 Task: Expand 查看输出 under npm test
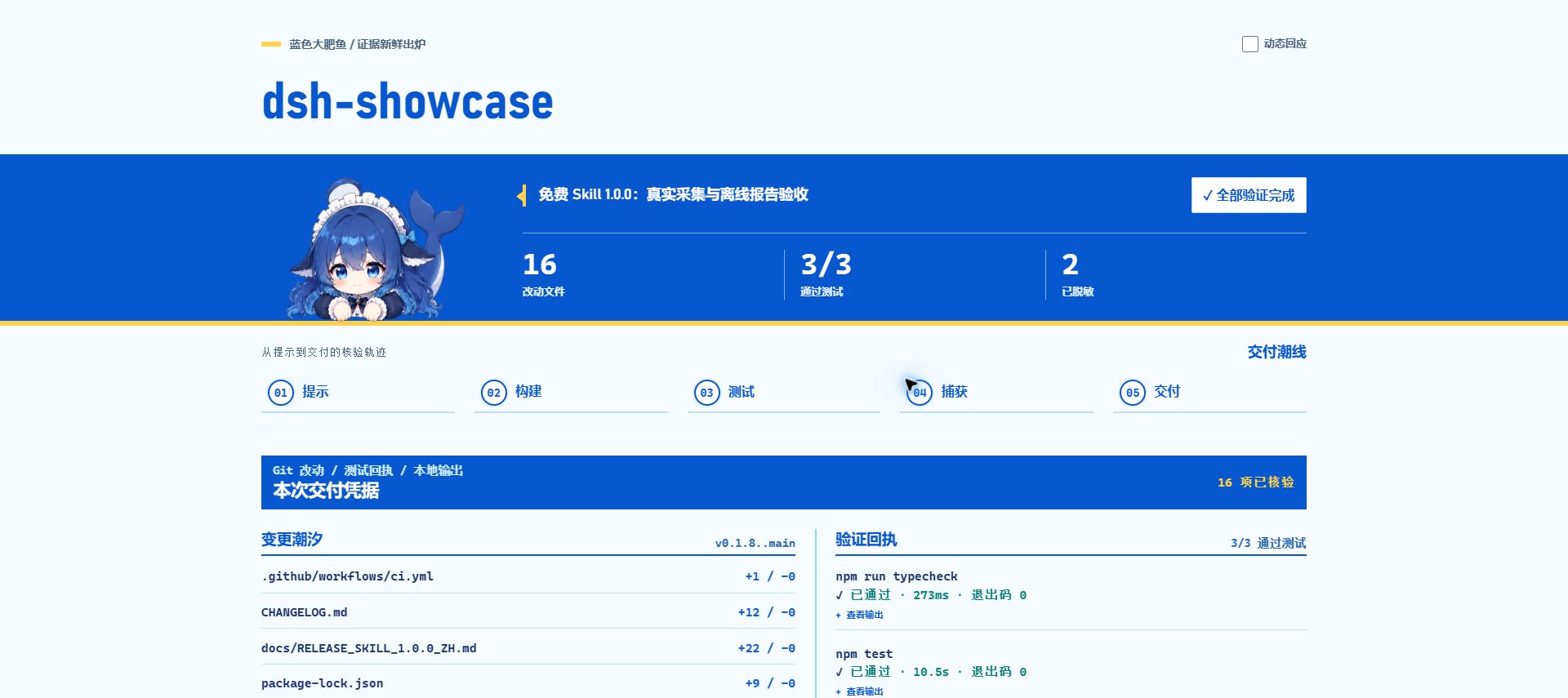[x=859, y=691]
